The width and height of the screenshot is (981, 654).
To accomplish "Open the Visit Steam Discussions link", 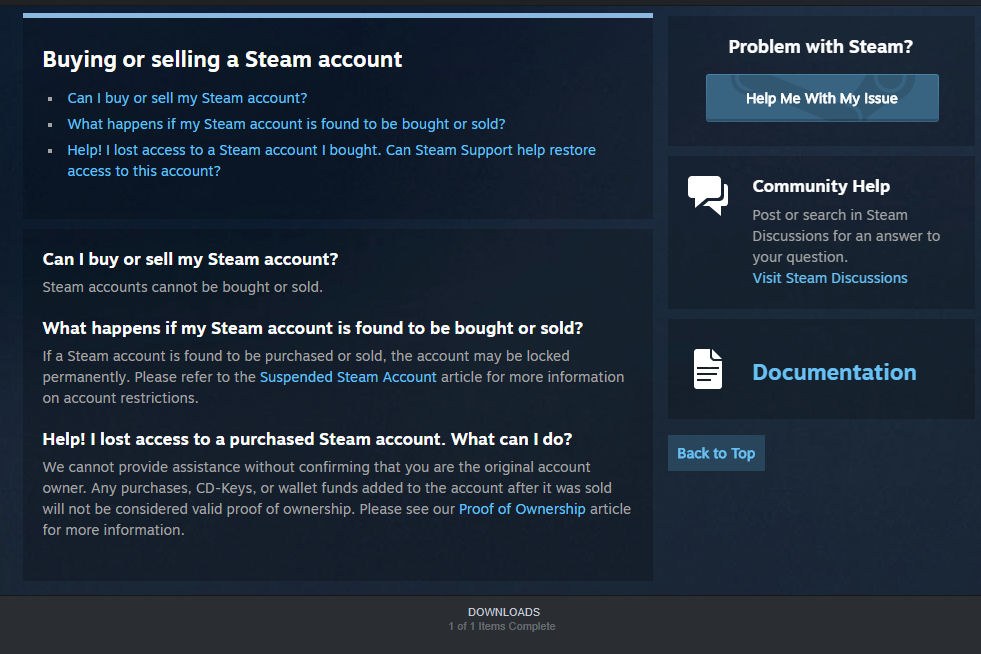I will click(829, 278).
